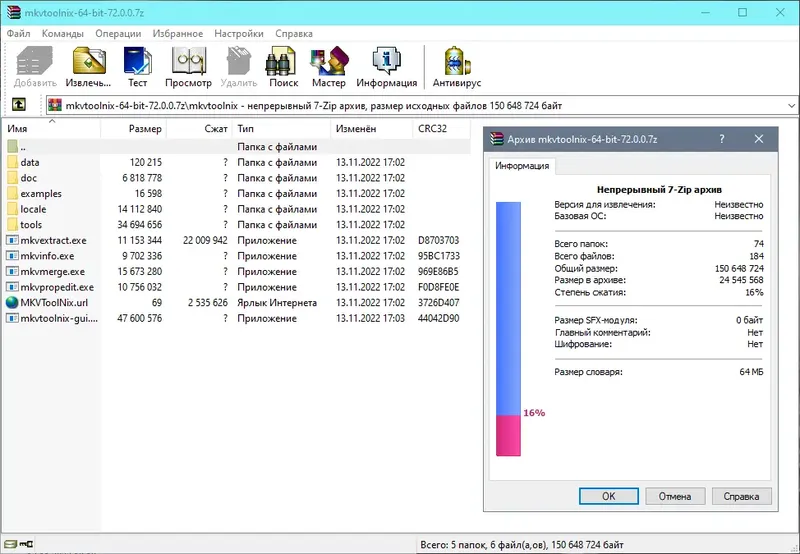Open the Справка menu
Screen dimensions: 800x554
tap(294, 34)
